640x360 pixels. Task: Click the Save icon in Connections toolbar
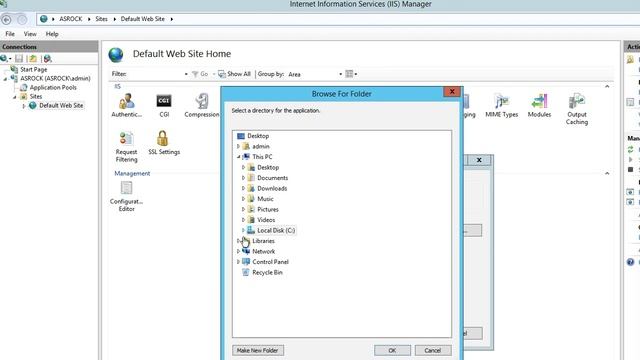[x=19, y=59]
